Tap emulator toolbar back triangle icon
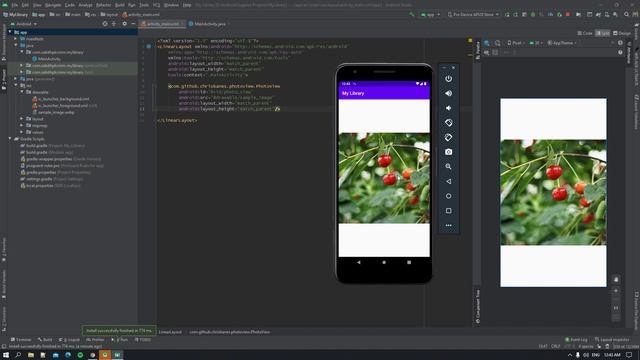Screen dimensions: 640x360 pyautogui.click(x=448, y=181)
